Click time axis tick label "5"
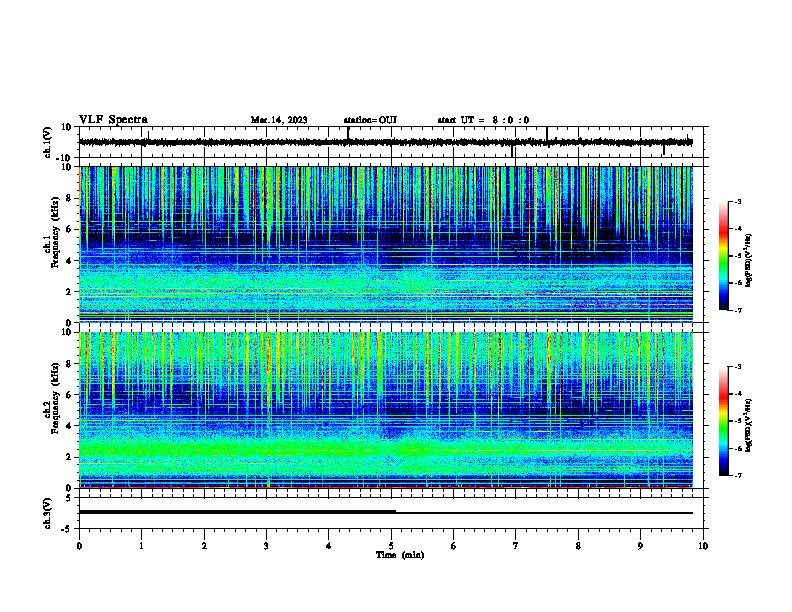This screenshot has height=612, width=792. 391,546
